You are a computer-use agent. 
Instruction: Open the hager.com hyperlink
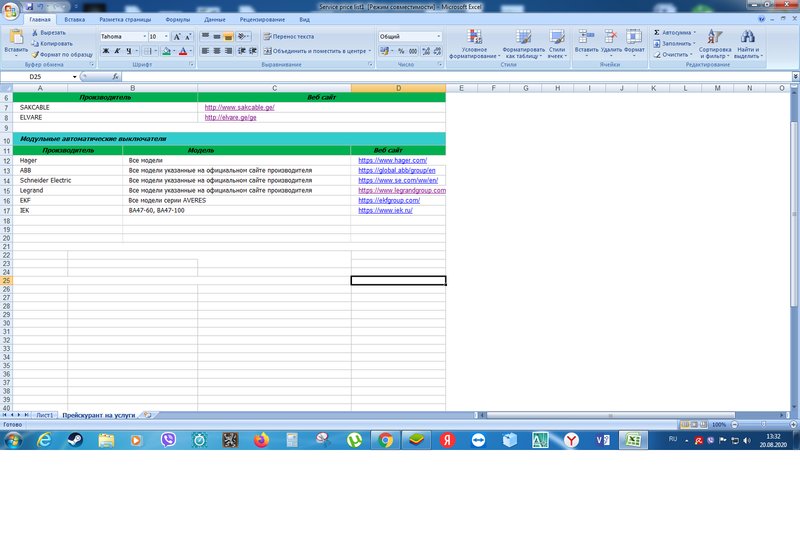(392, 160)
